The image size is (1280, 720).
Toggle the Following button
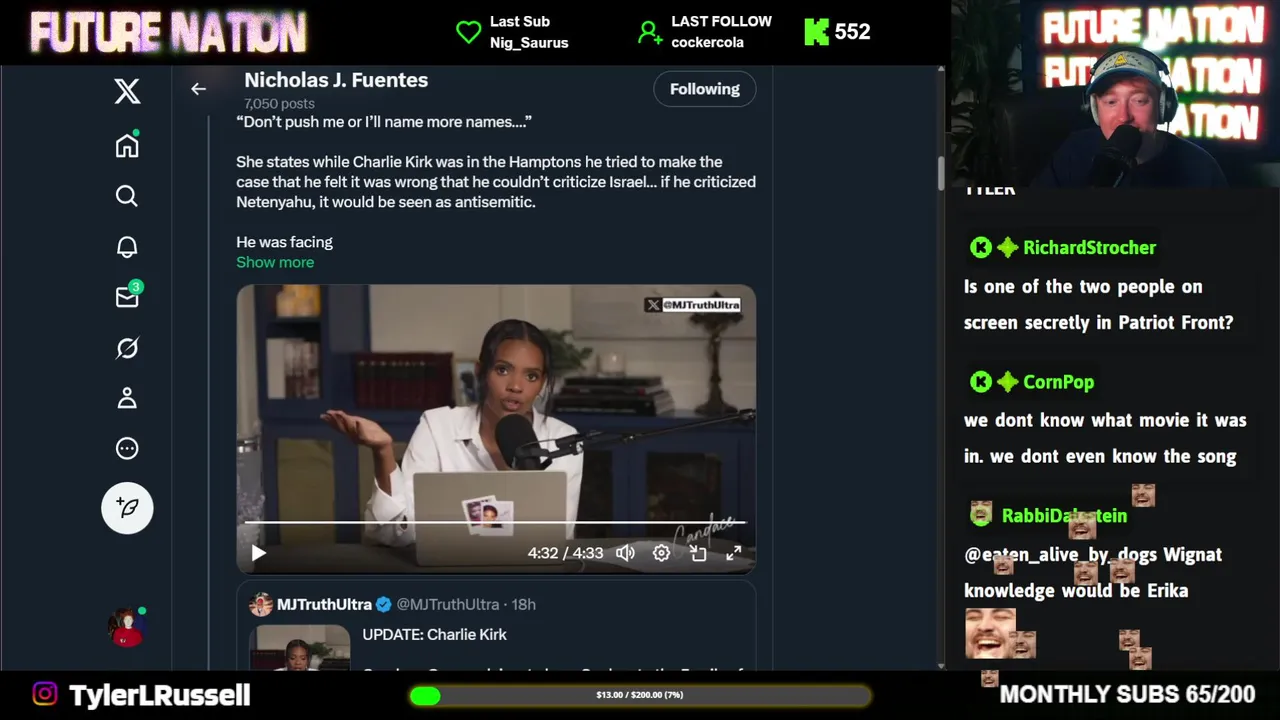[x=705, y=89]
